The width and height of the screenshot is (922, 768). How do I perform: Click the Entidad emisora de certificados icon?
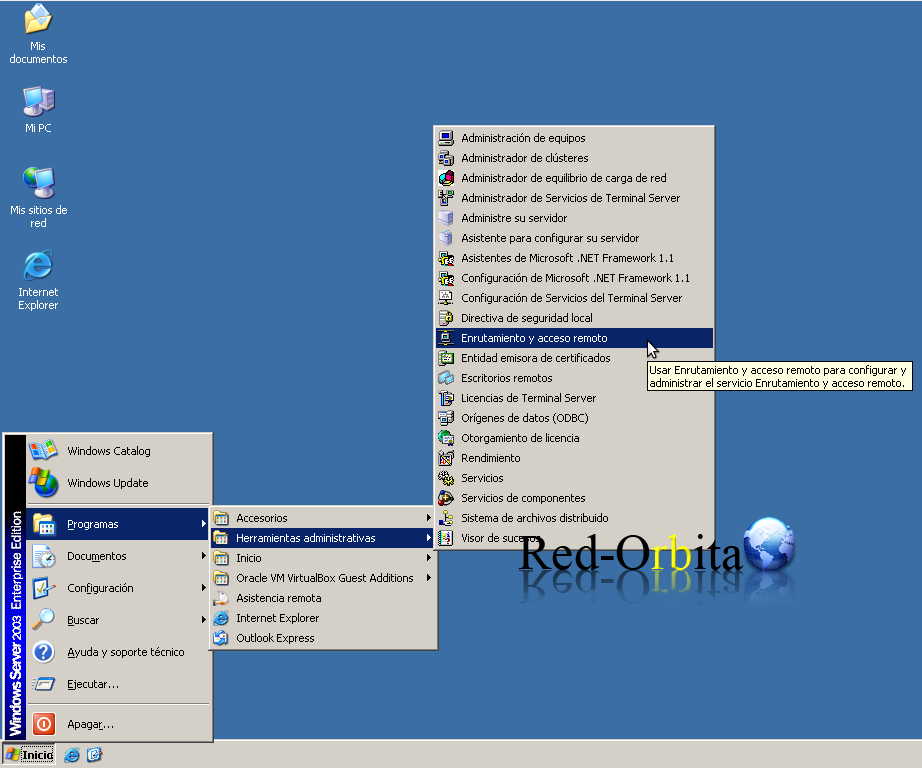(x=446, y=358)
